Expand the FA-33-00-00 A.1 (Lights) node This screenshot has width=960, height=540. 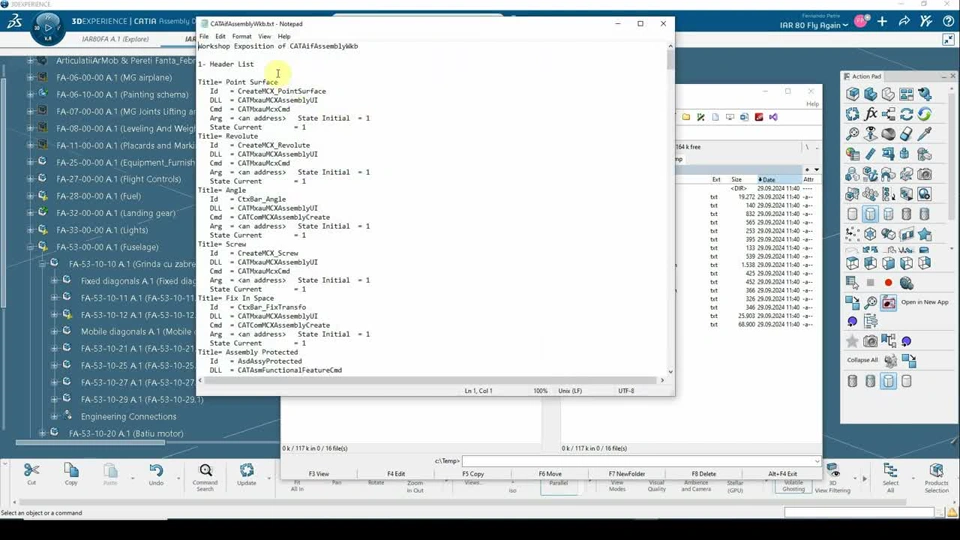[x=30, y=230]
